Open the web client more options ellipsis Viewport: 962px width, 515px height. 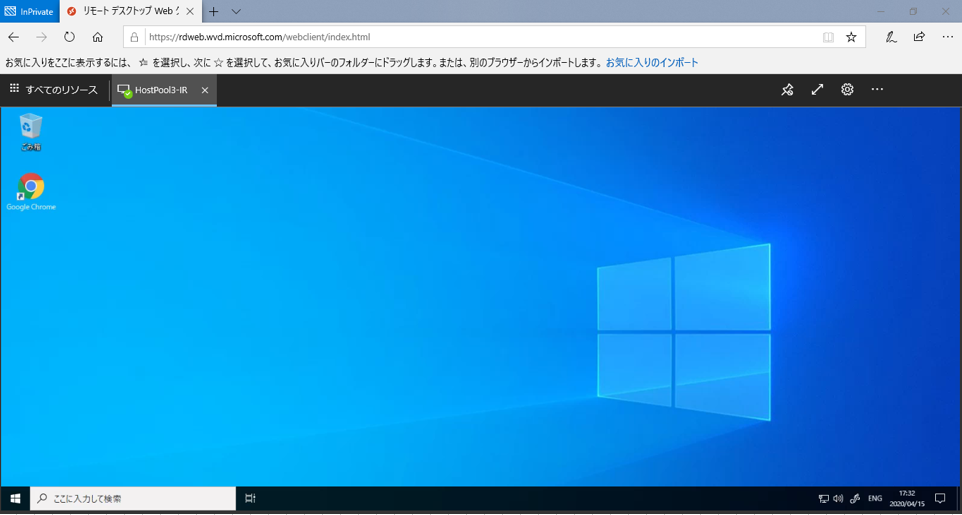pos(877,90)
